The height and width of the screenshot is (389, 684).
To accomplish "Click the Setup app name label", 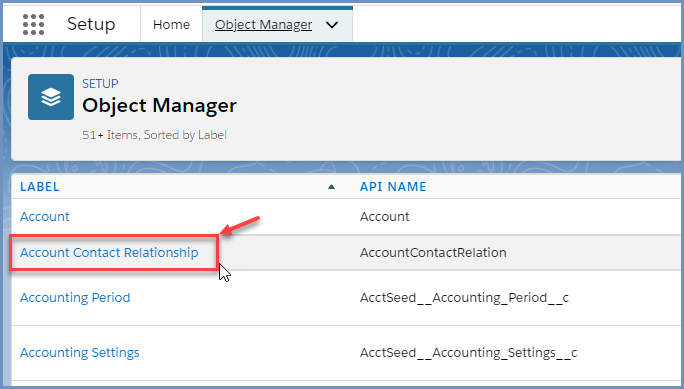I will coord(91,24).
